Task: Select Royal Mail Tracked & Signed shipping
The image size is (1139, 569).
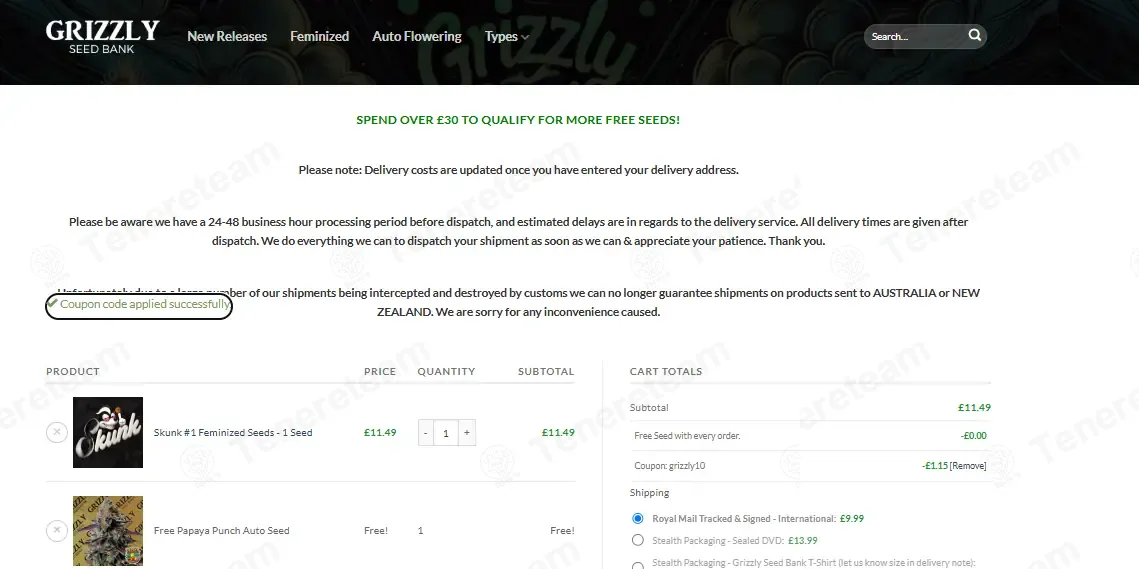Action: [x=638, y=518]
